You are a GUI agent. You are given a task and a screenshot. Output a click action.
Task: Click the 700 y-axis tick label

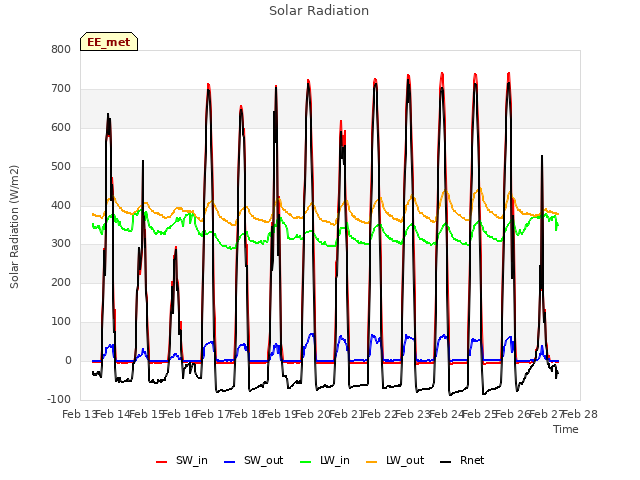click(x=61, y=89)
